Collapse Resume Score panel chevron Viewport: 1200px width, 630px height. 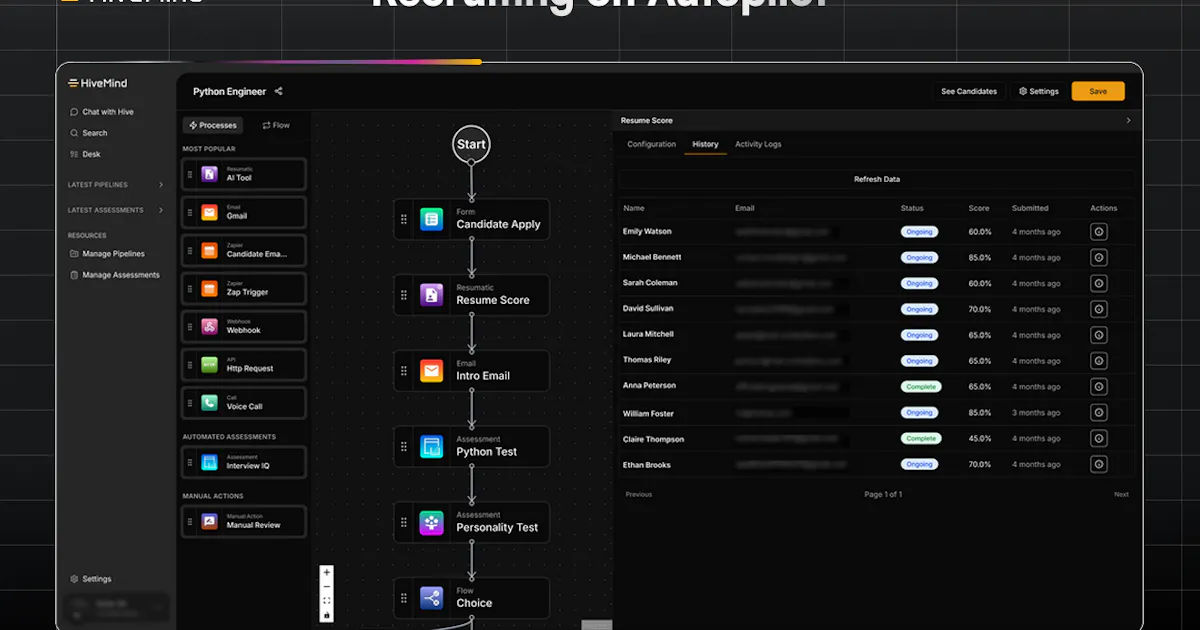(1129, 120)
